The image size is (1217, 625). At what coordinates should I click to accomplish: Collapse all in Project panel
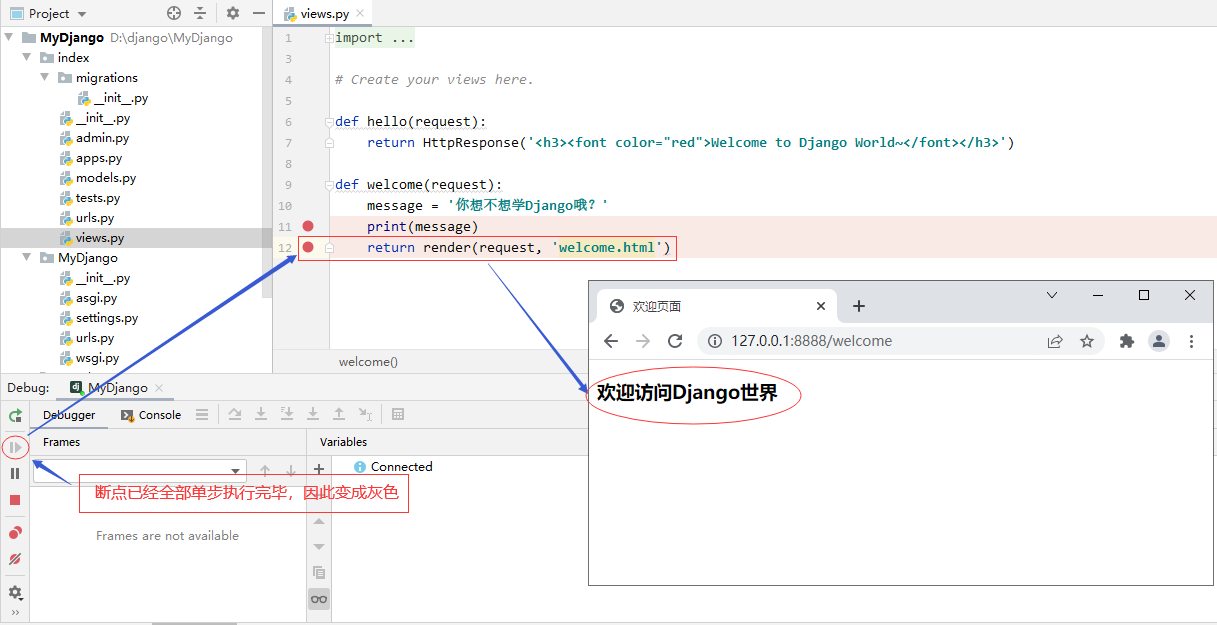(200, 13)
